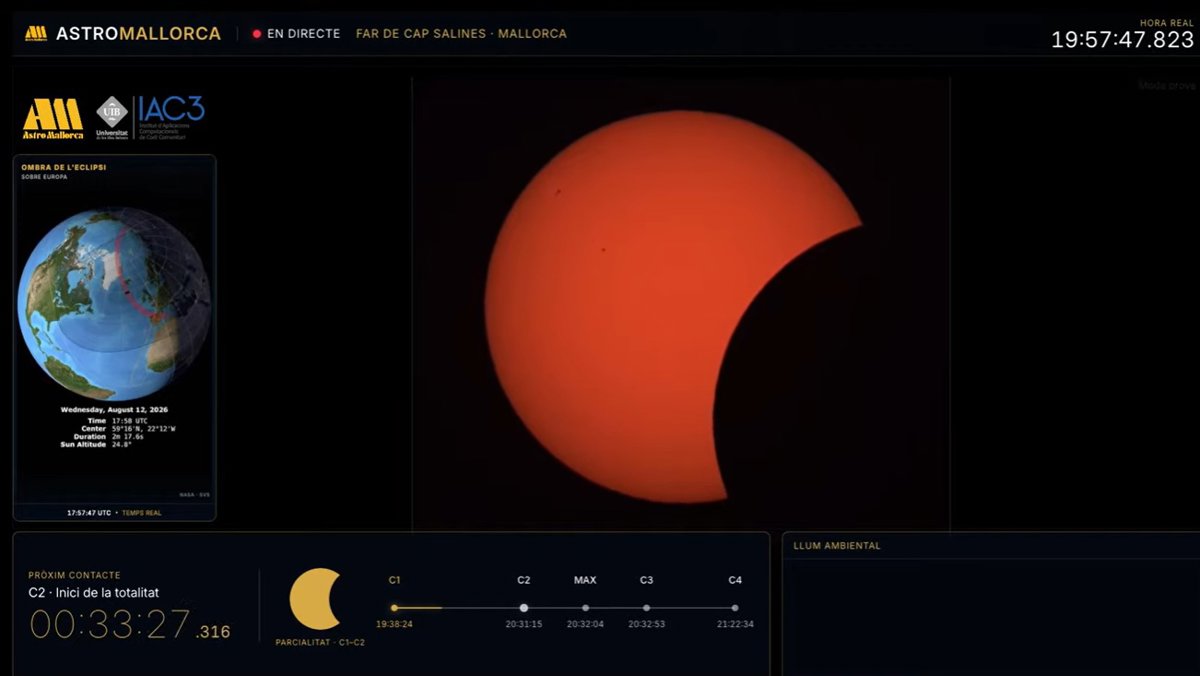Click the C3 time 20:32:53
This screenshot has height=676, width=1200.
click(x=646, y=624)
